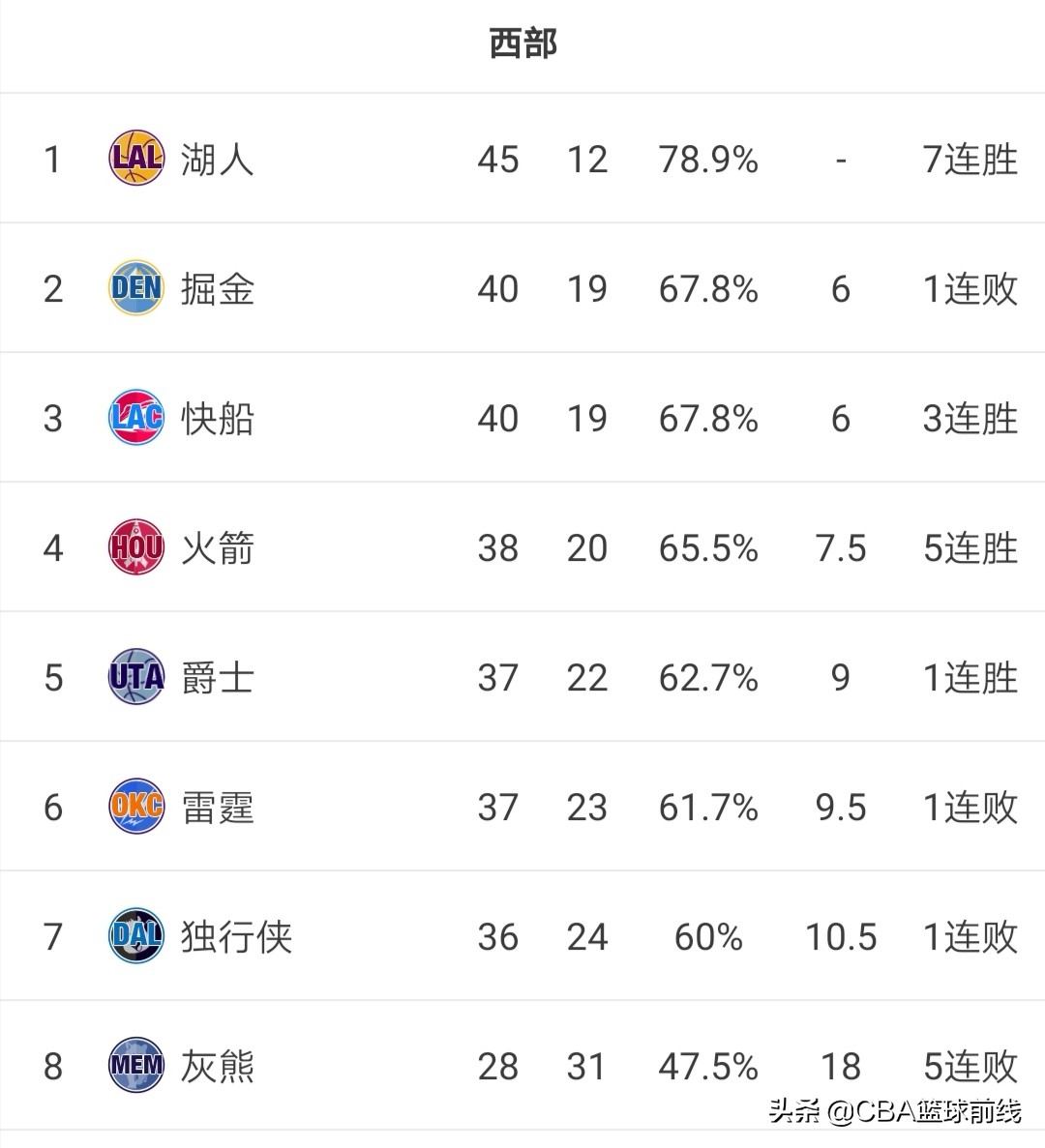
Task: Select the 西部 conference header tab
Action: point(522,44)
